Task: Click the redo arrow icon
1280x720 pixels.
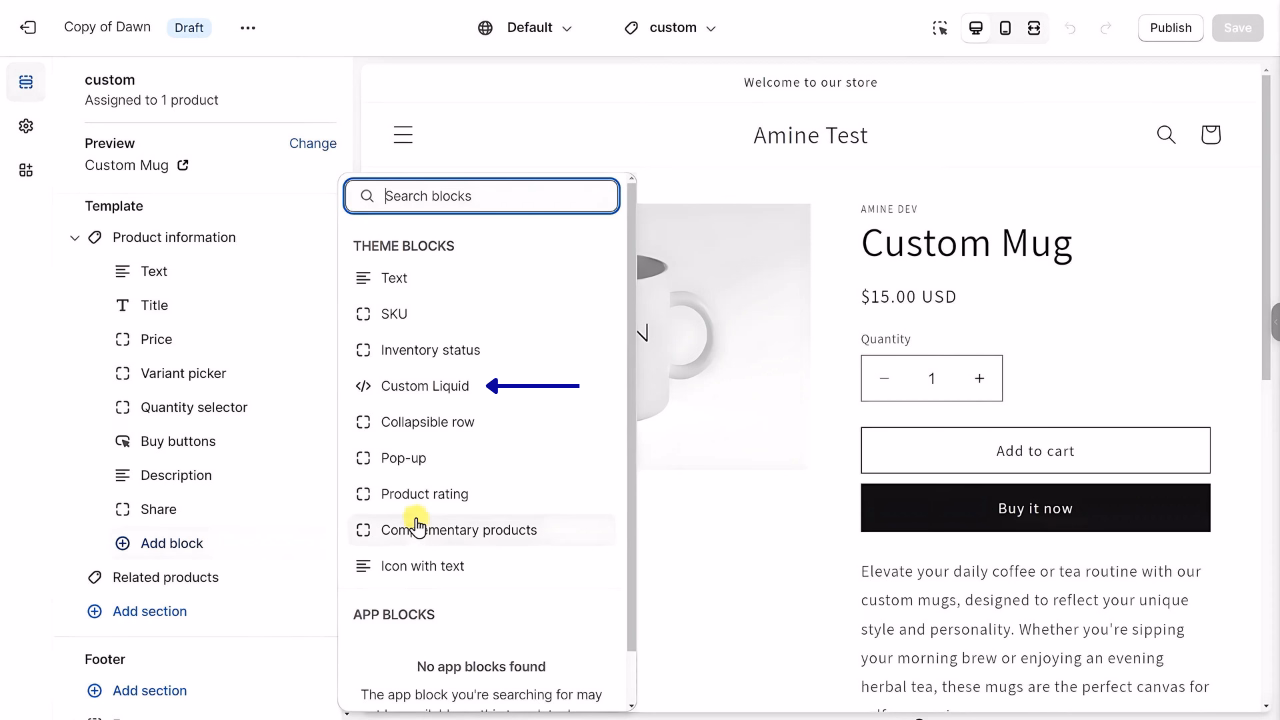Action: click(1106, 28)
